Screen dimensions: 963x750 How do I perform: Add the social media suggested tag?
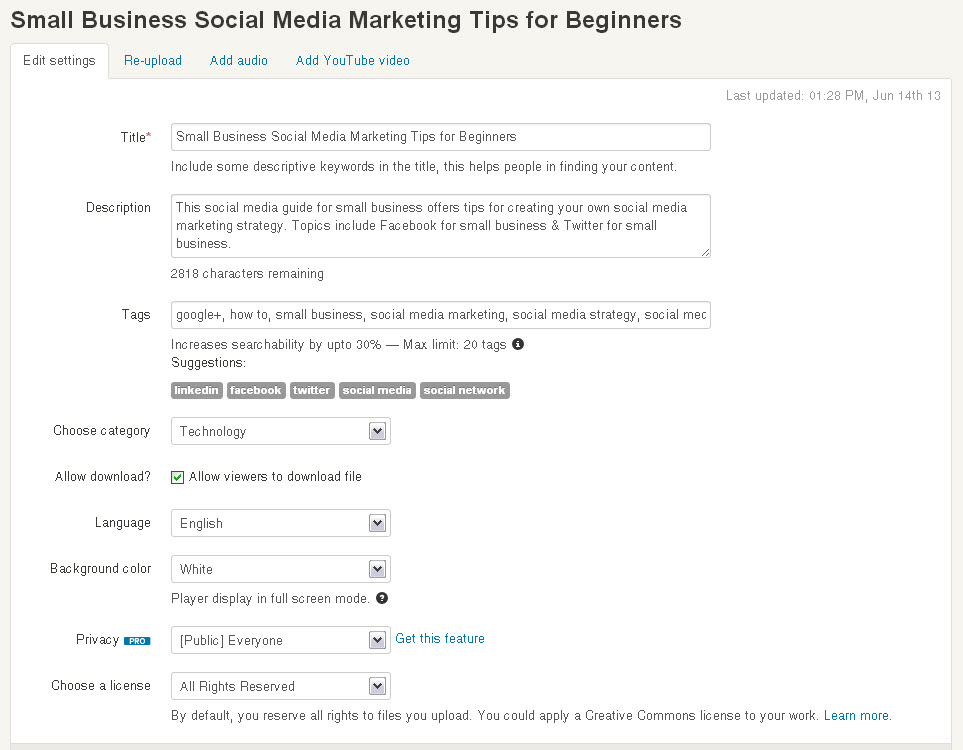point(377,391)
